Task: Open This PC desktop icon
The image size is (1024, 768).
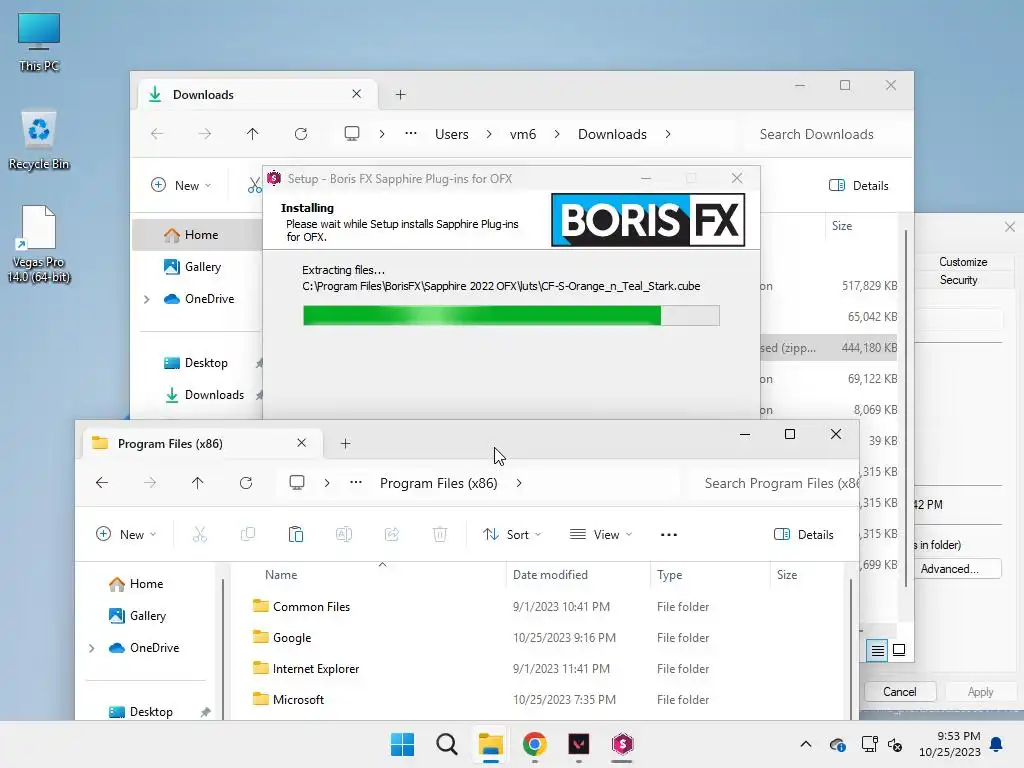Action: point(39,42)
